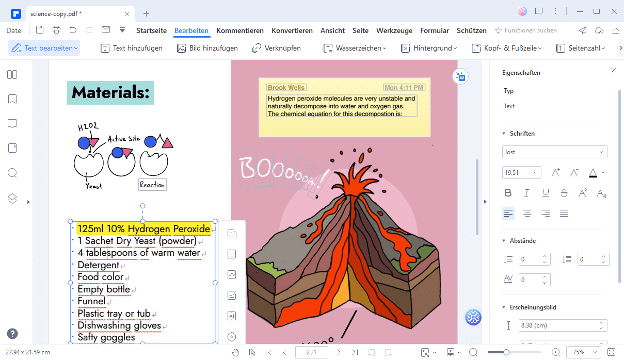The height and width of the screenshot is (360, 624).
Task: Open the layers panel in left sidebar
Action: pos(12,198)
